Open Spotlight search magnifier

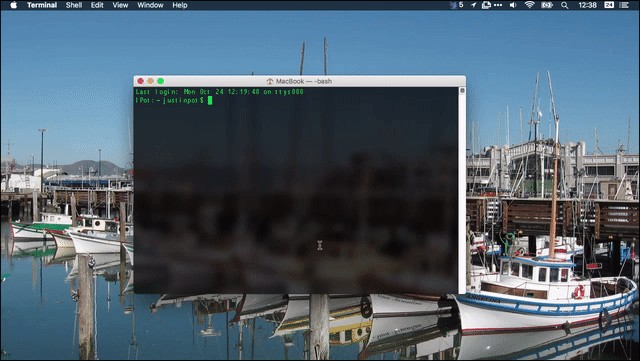pyautogui.click(x=564, y=5)
